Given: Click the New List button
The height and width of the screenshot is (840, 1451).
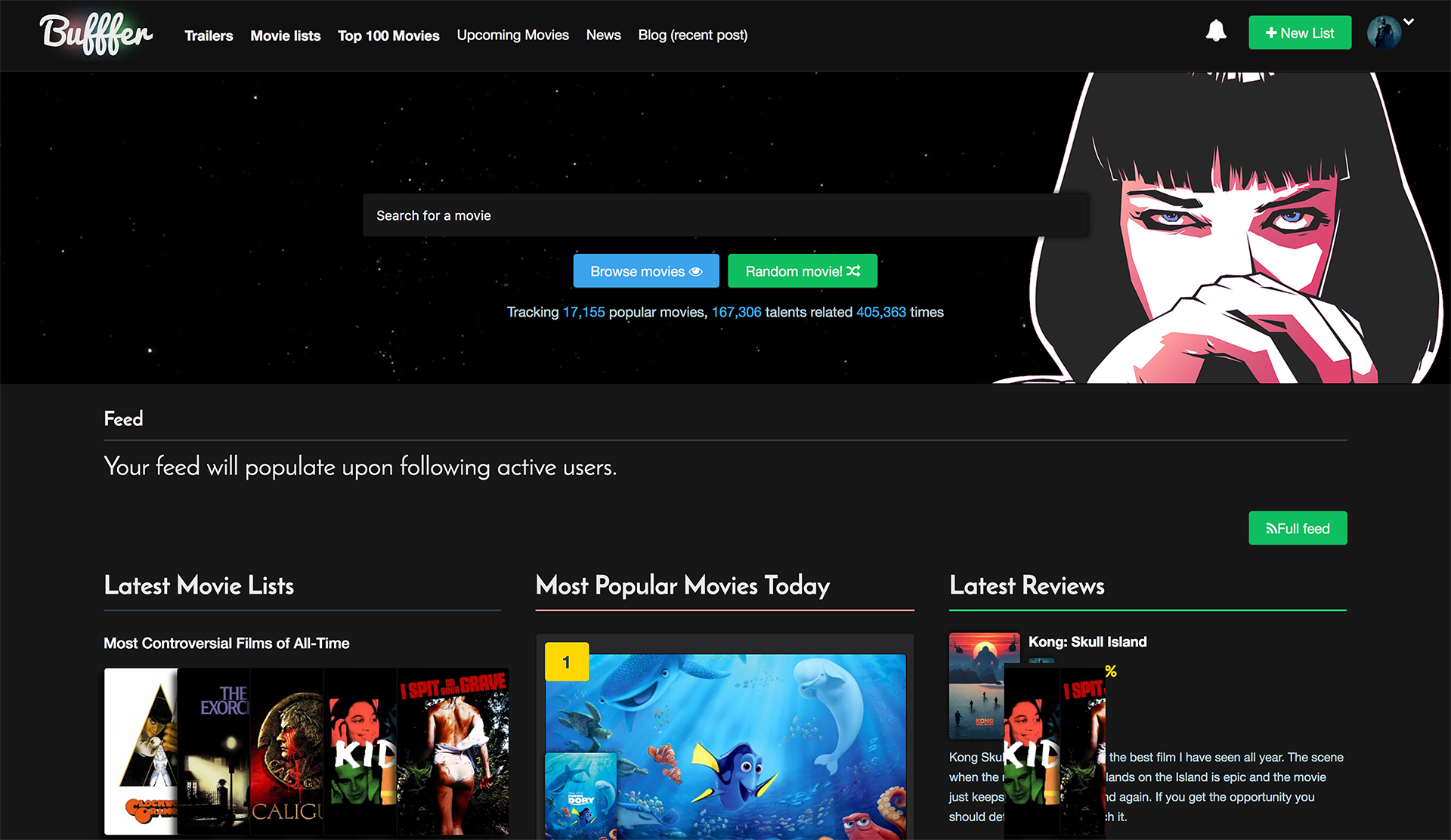Looking at the screenshot, I should [x=1300, y=33].
